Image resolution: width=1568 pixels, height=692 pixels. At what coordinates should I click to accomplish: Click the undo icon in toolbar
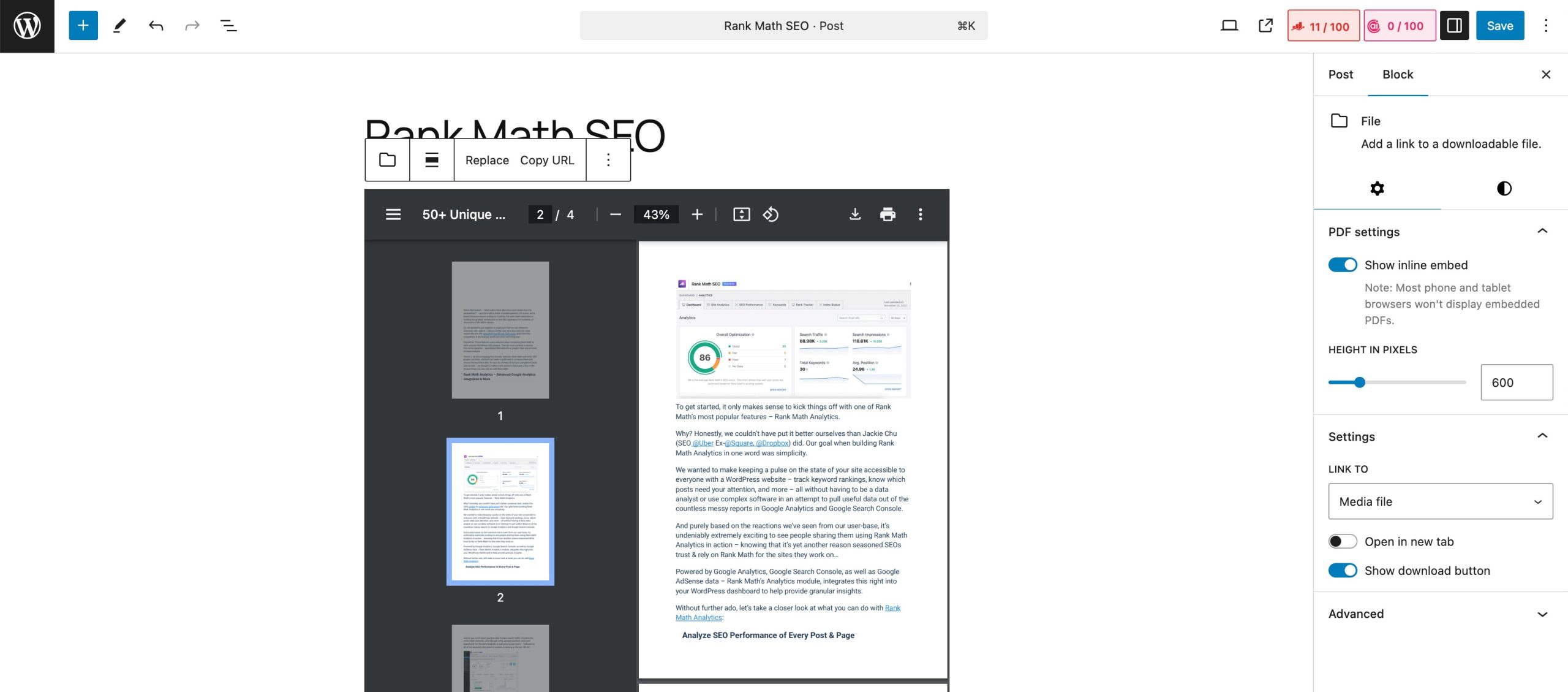[x=155, y=25]
